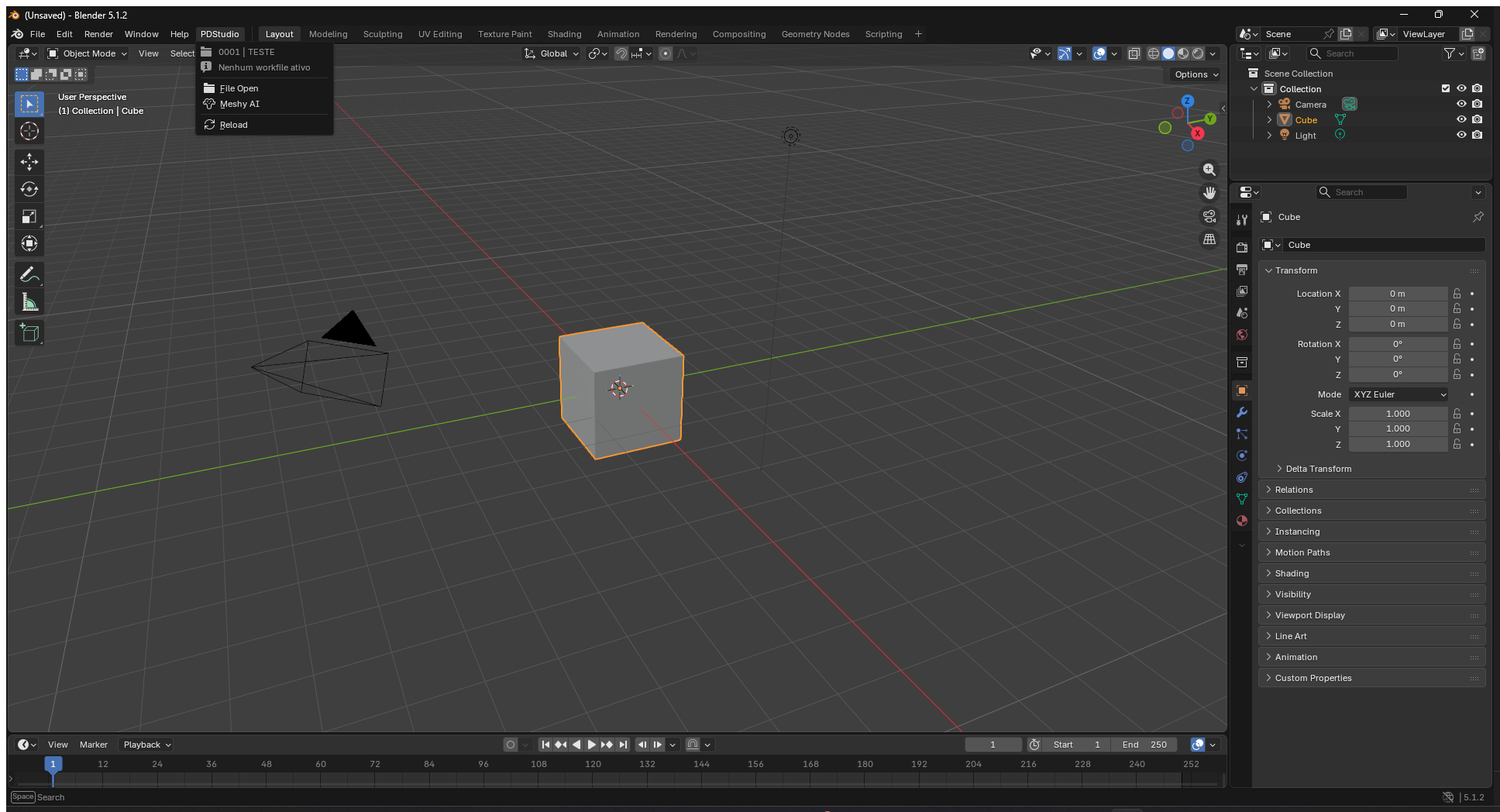1500x812 pixels.
Task: Open the Options dropdown in viewport
Action: pyautogui.click(x=1196, y=74)
